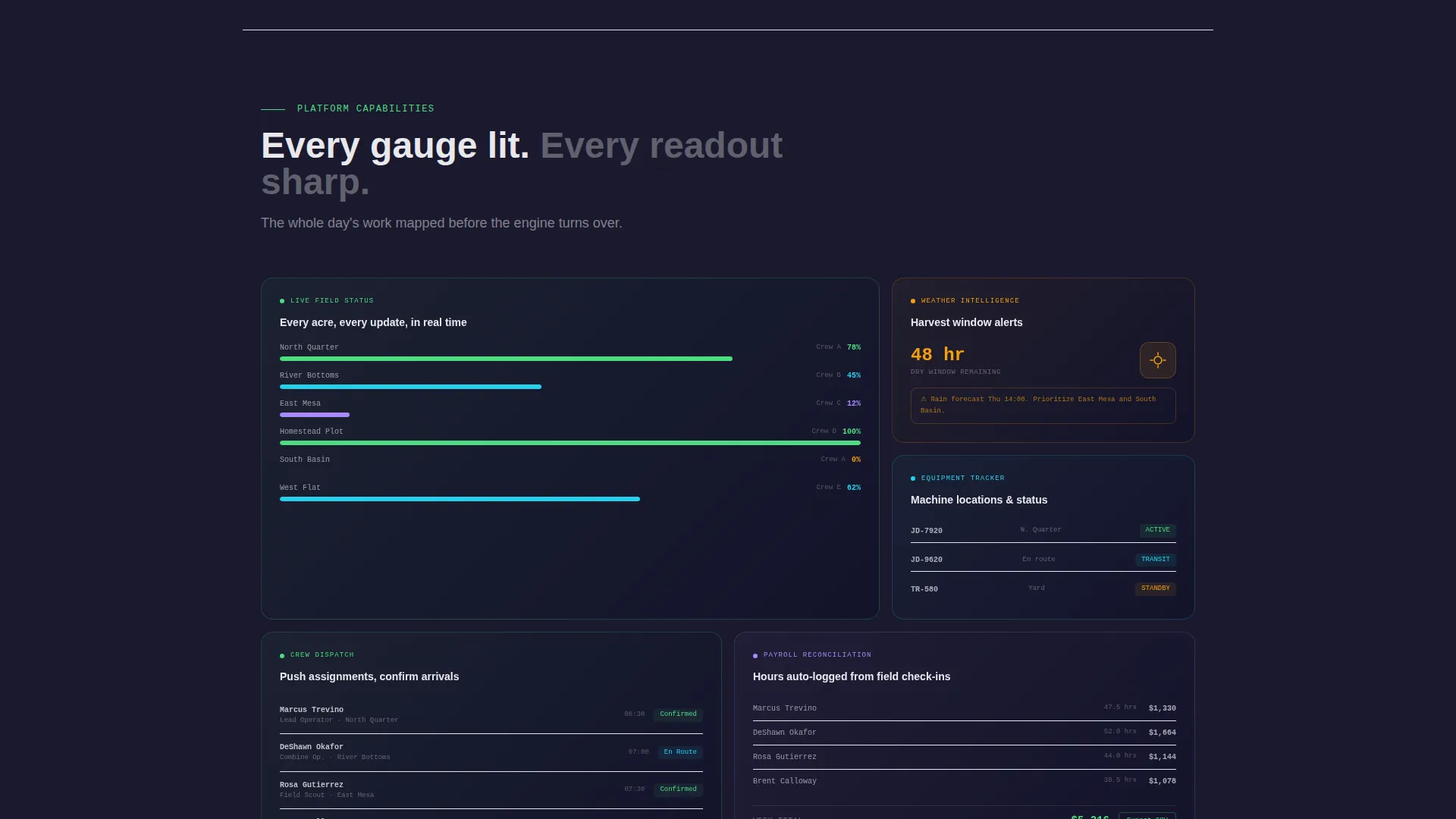Screen dimensions: 1456x819
Task: Click Rosa Gutierrez's Confirmed status badge
Action: click(678, 789)
